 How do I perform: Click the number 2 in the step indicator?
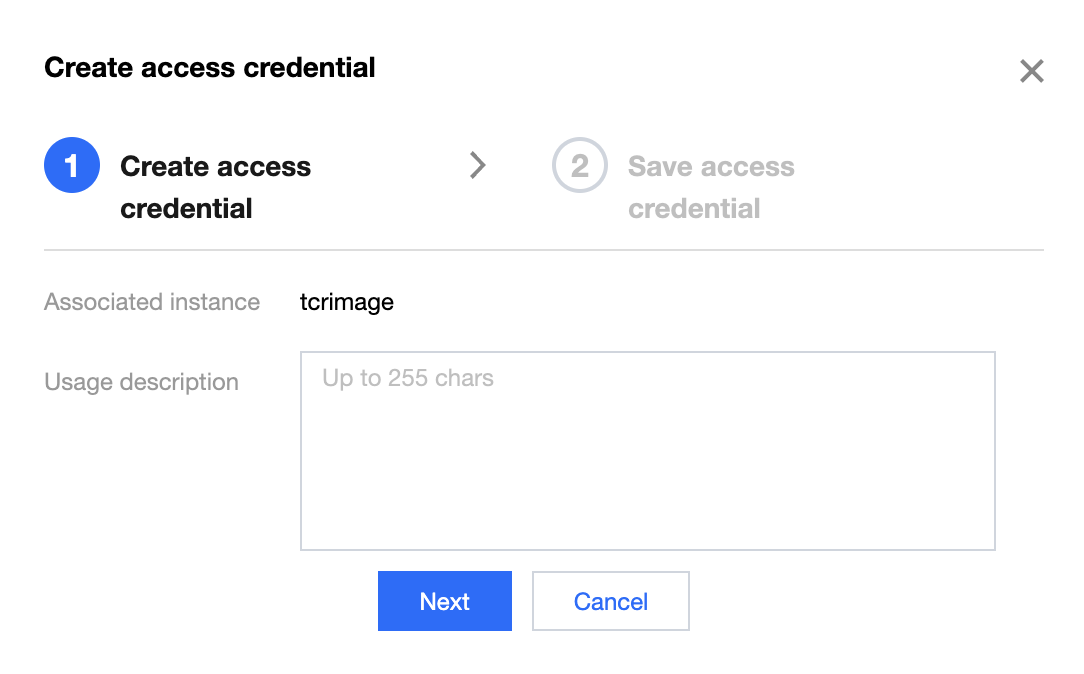click(580, 166)
